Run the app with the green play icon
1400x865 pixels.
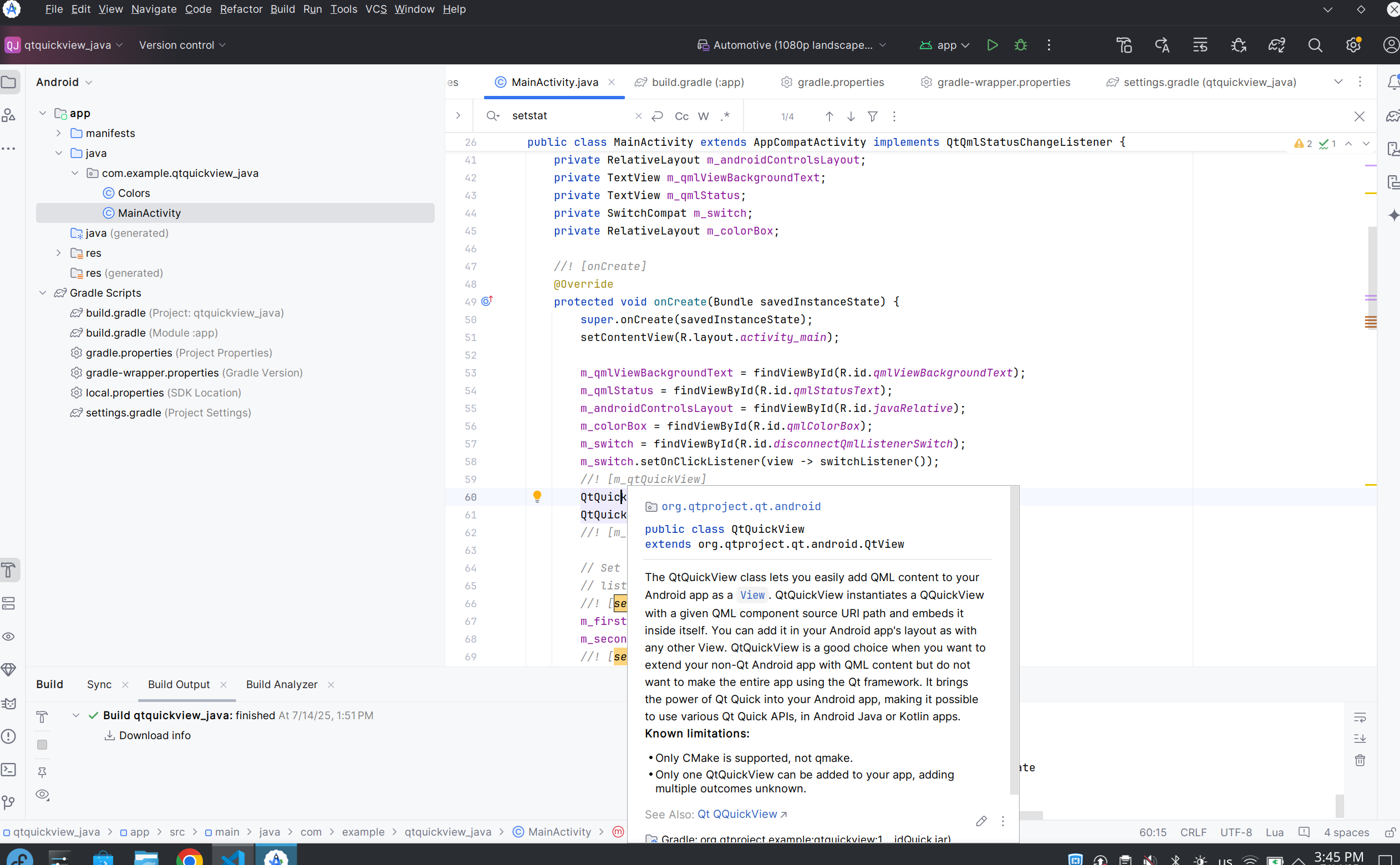pyautogui.click(x=992, y=45)
